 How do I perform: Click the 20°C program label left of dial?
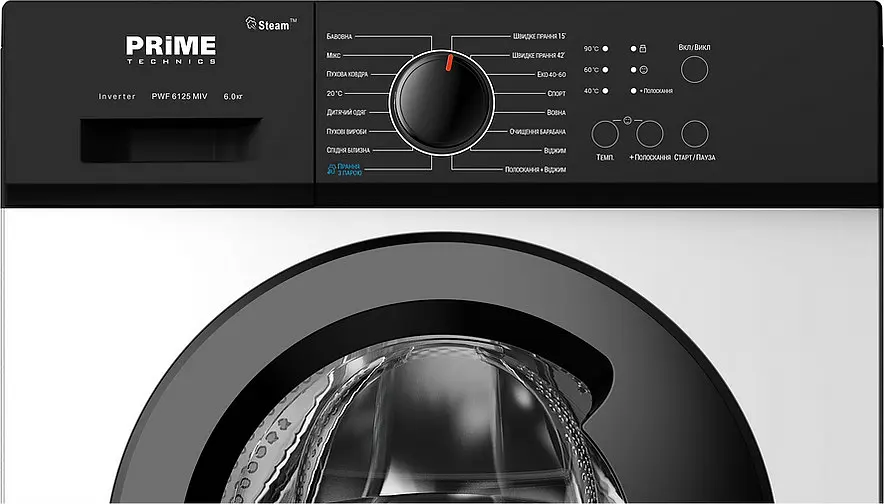coord(334,94)
